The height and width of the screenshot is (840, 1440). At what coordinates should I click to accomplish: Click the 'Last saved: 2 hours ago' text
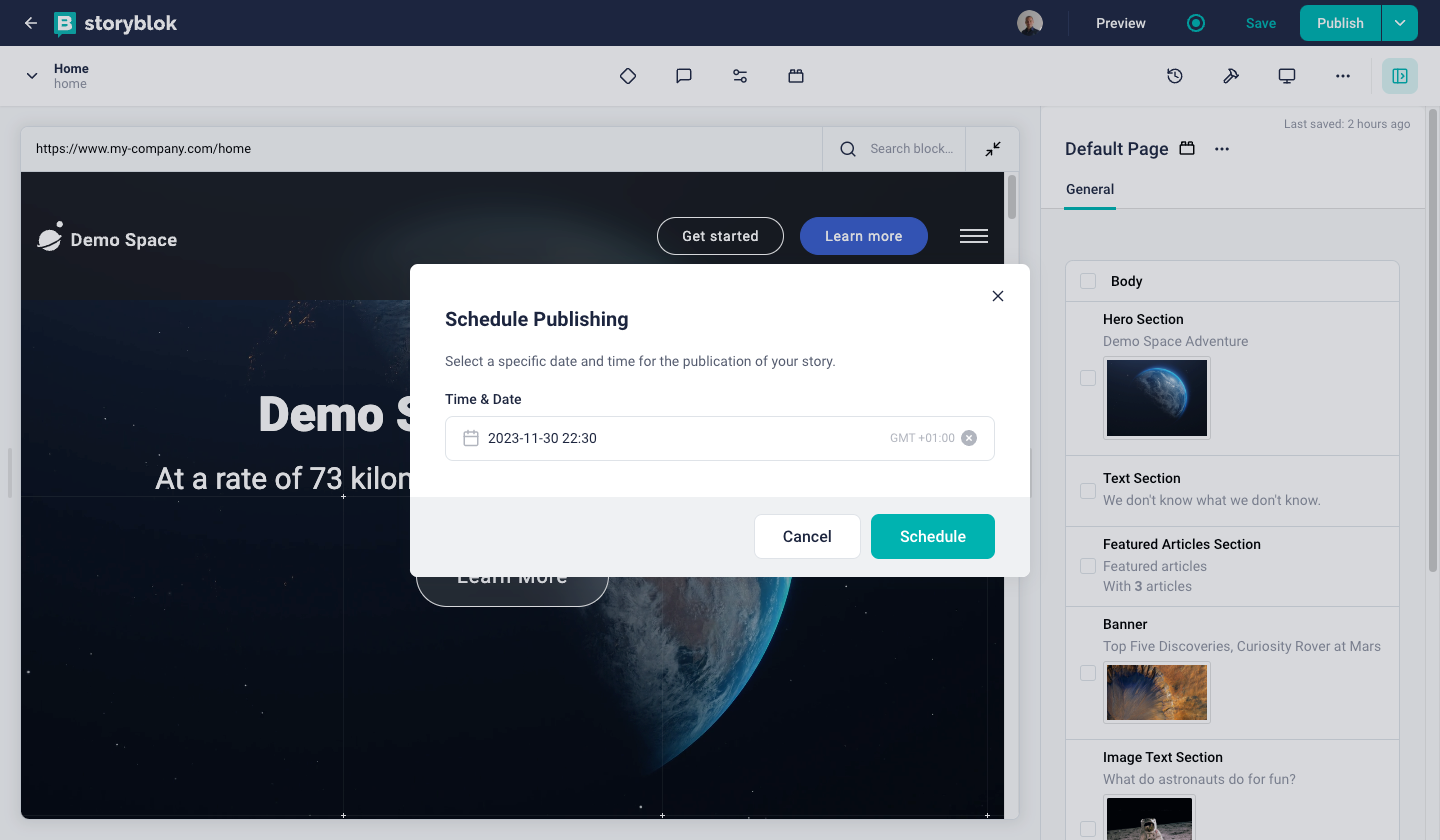coord(1347,124)
